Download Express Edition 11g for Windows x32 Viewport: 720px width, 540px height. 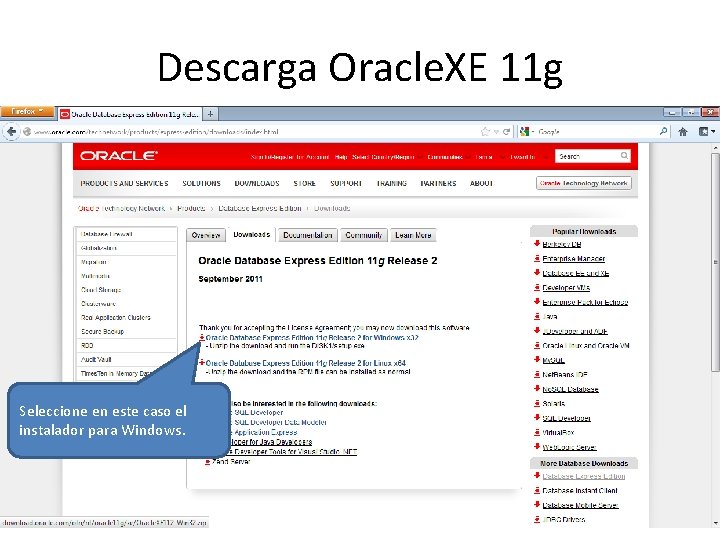click(x=312, y=338)
